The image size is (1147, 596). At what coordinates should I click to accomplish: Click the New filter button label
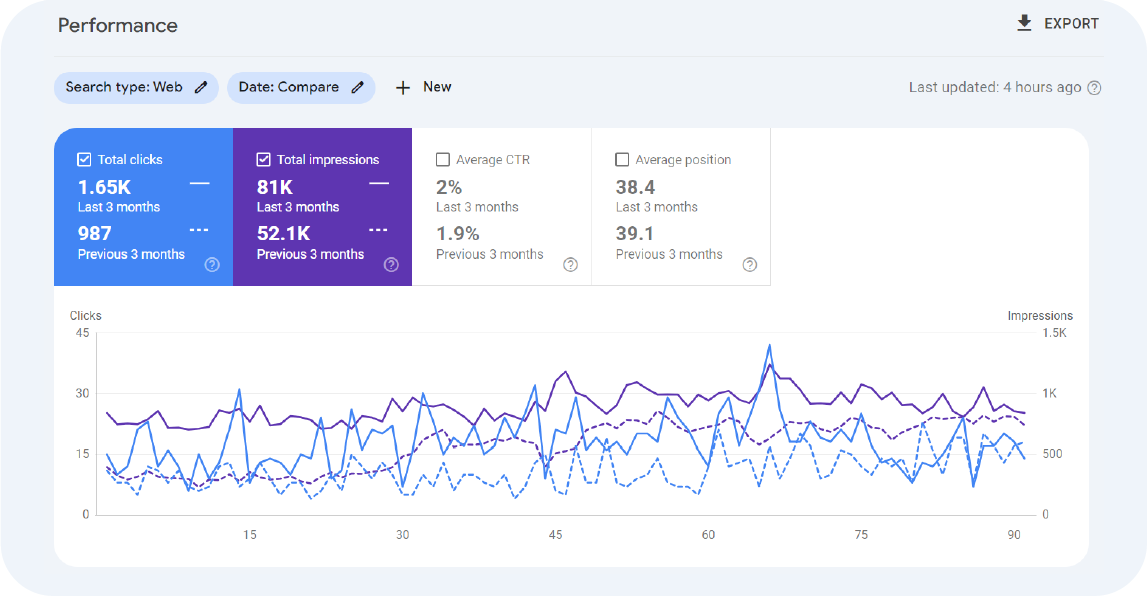click(437, 87)
